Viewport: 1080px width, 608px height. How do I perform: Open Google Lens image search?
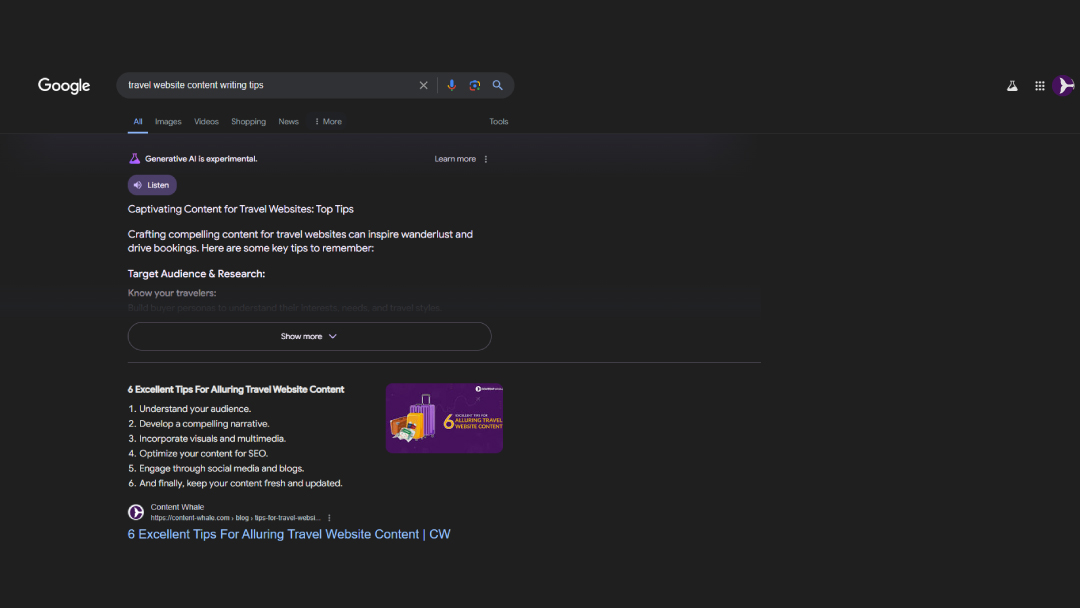(475, 85)
